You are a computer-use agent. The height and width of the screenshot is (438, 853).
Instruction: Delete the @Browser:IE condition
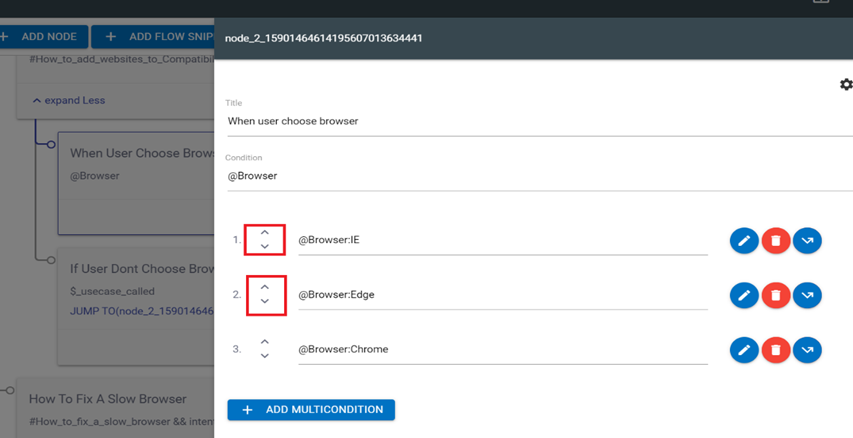click(776, 241)
